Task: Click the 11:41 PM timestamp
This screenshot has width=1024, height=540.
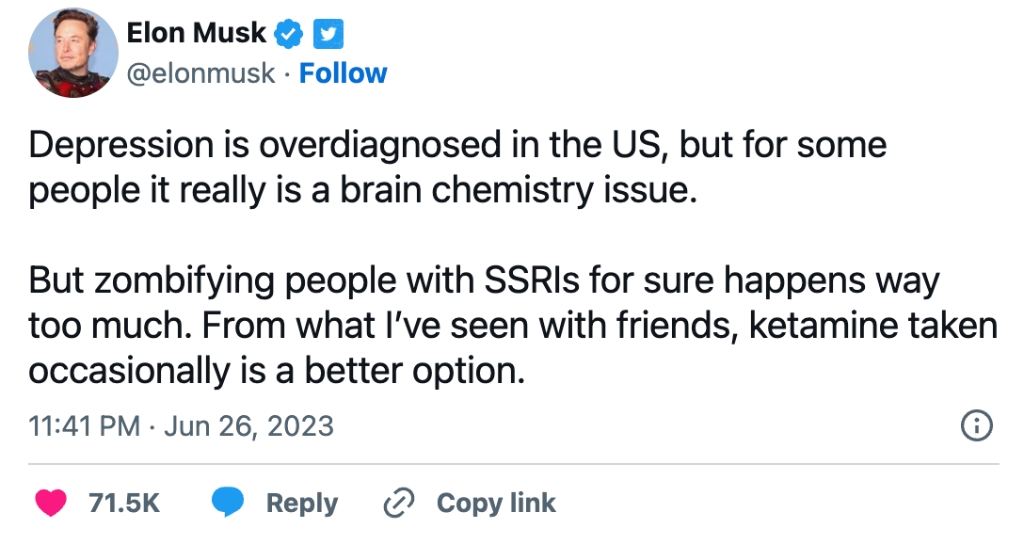Action: (85, 427)
